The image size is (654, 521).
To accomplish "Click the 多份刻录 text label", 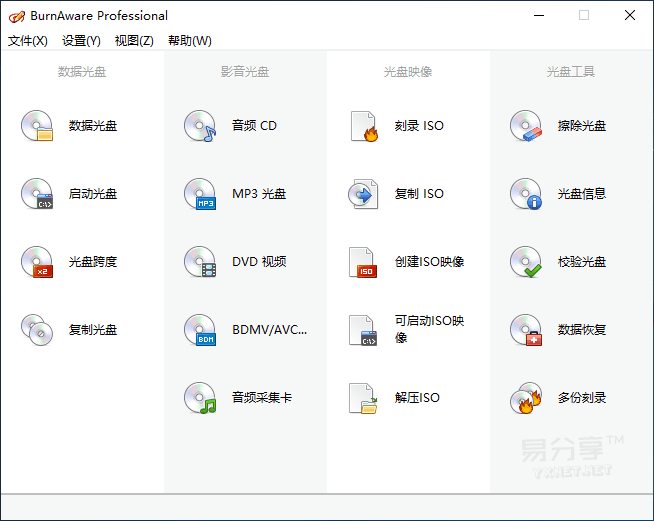I will click(x=582, y=398).
